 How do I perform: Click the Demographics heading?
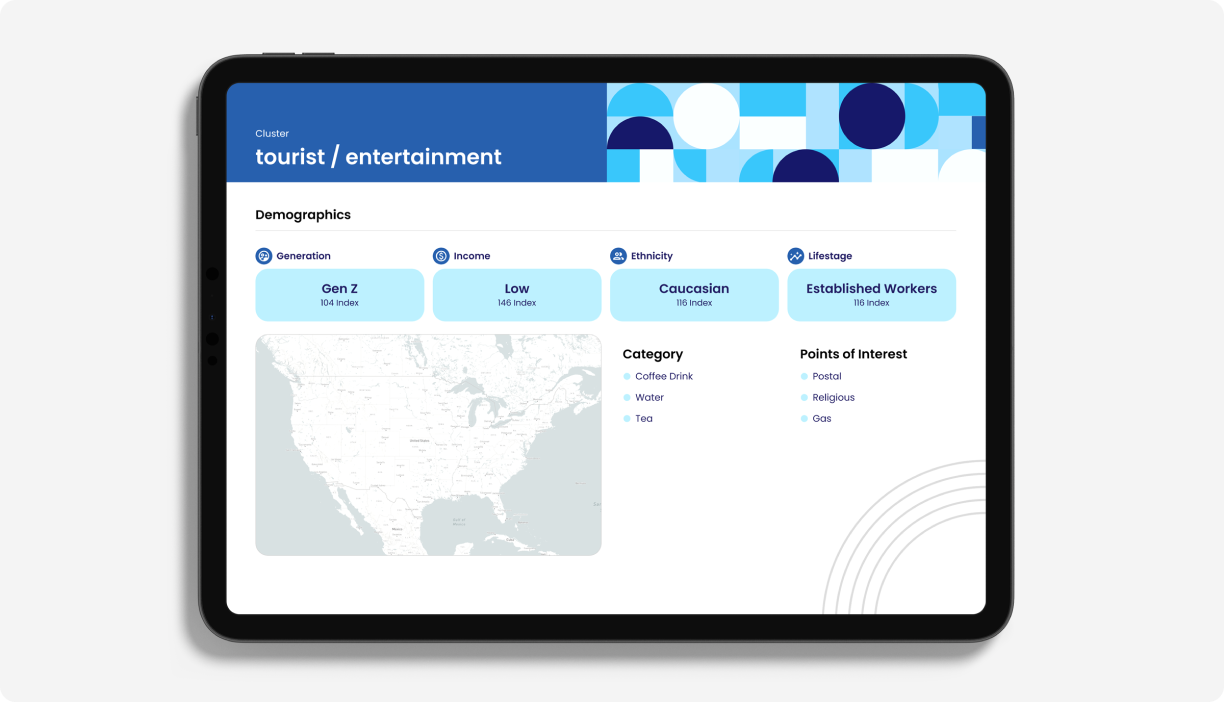tap(303, 215)
